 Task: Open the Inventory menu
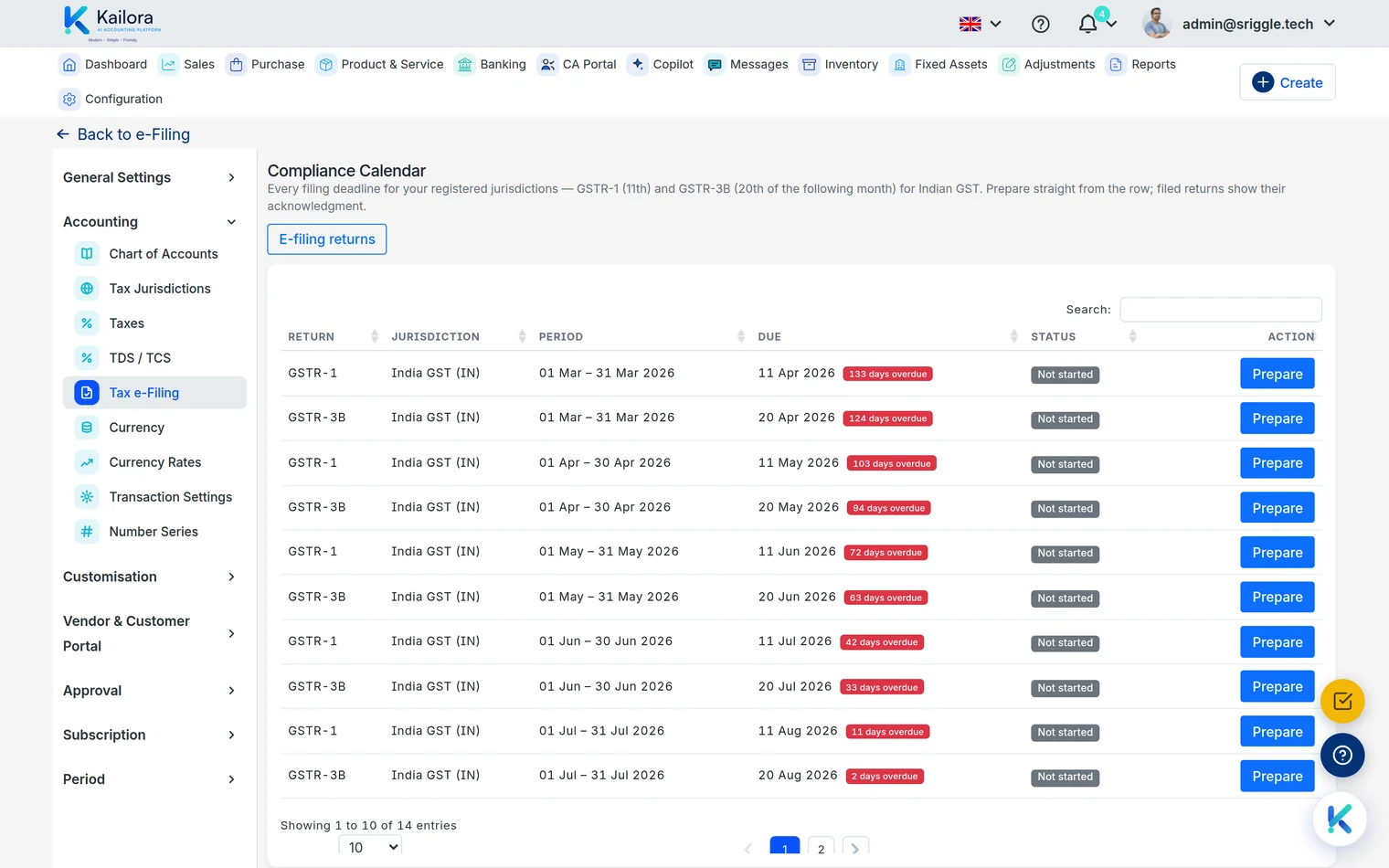click(839, 64)
